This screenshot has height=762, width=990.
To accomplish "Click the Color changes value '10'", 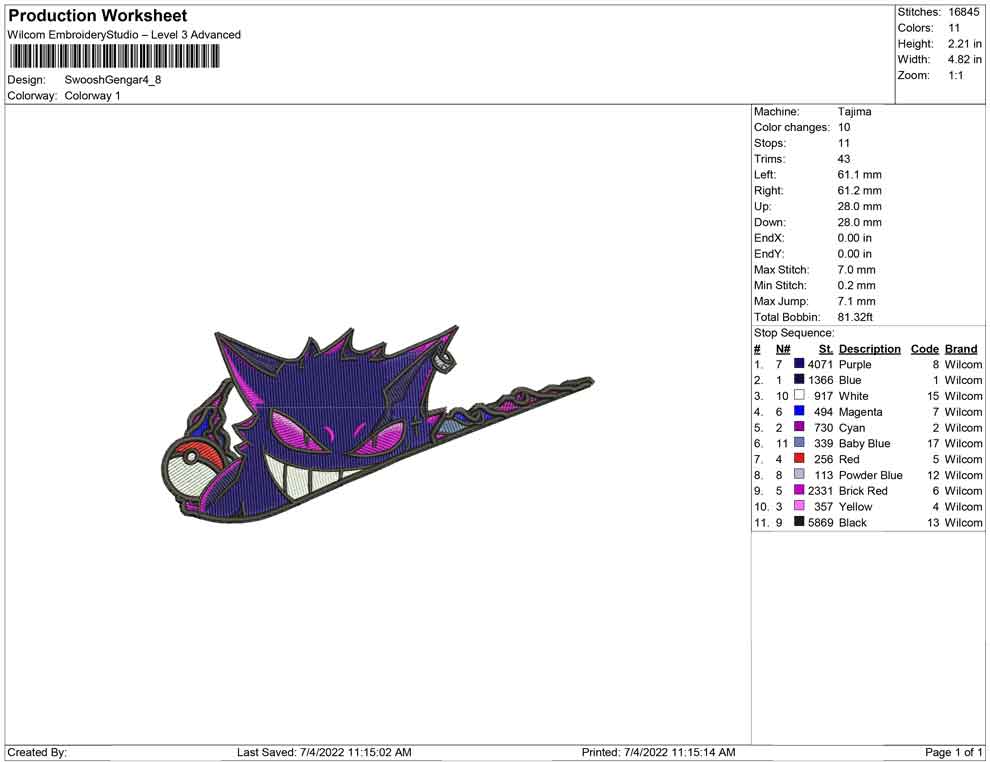I will point(844,128).
